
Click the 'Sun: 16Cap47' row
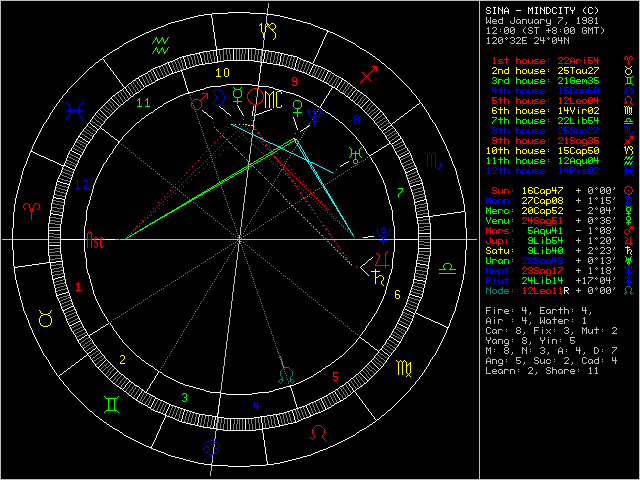[x=562, y=191]
